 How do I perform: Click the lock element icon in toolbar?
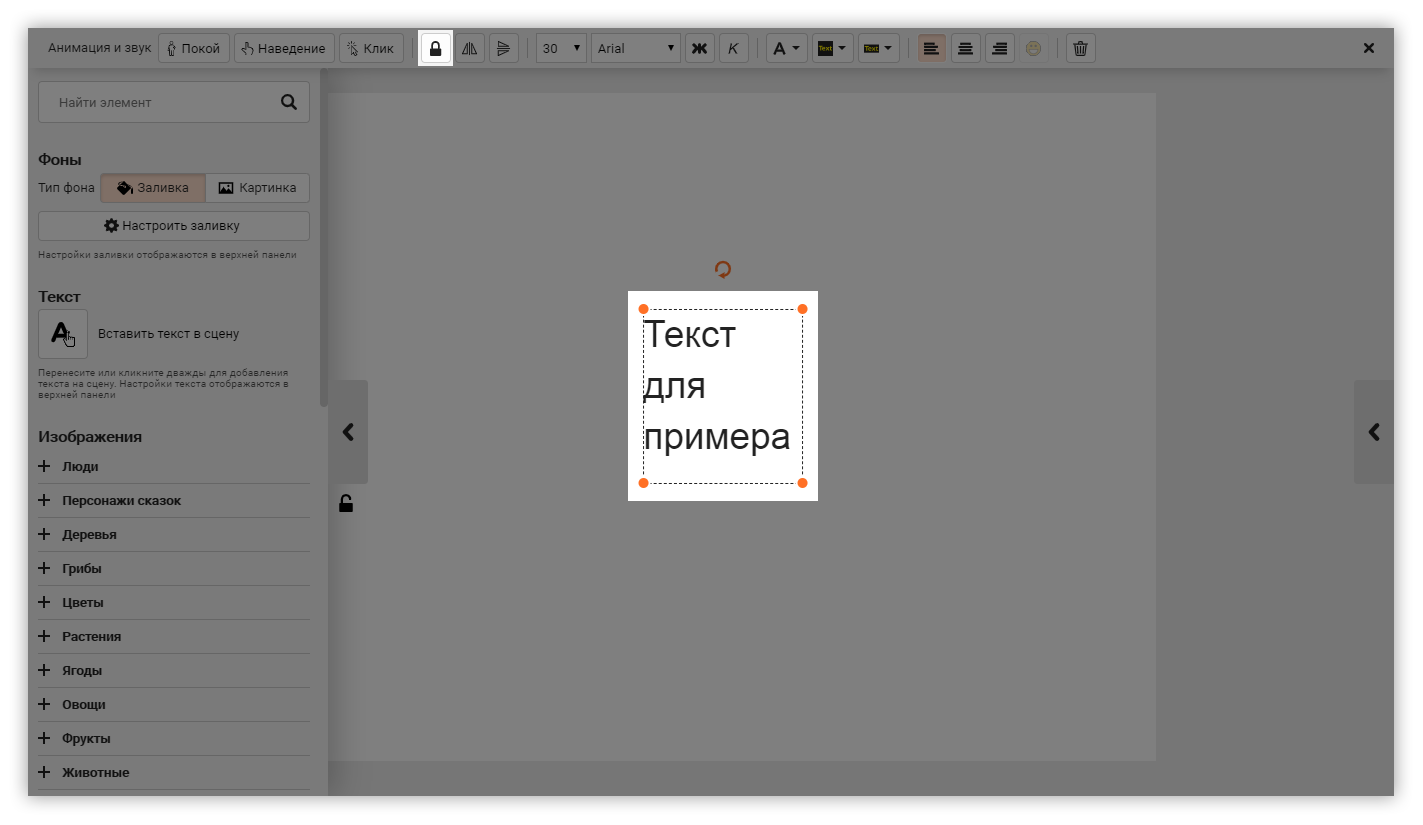click(x=435, y=48)
